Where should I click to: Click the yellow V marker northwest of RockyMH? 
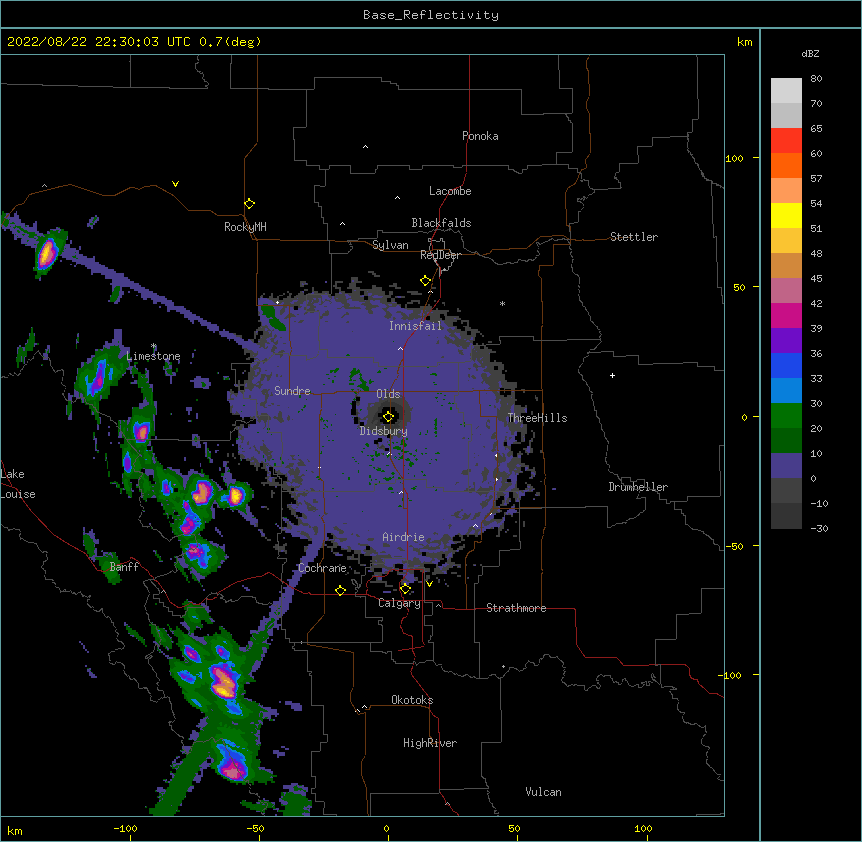point(175,184)
